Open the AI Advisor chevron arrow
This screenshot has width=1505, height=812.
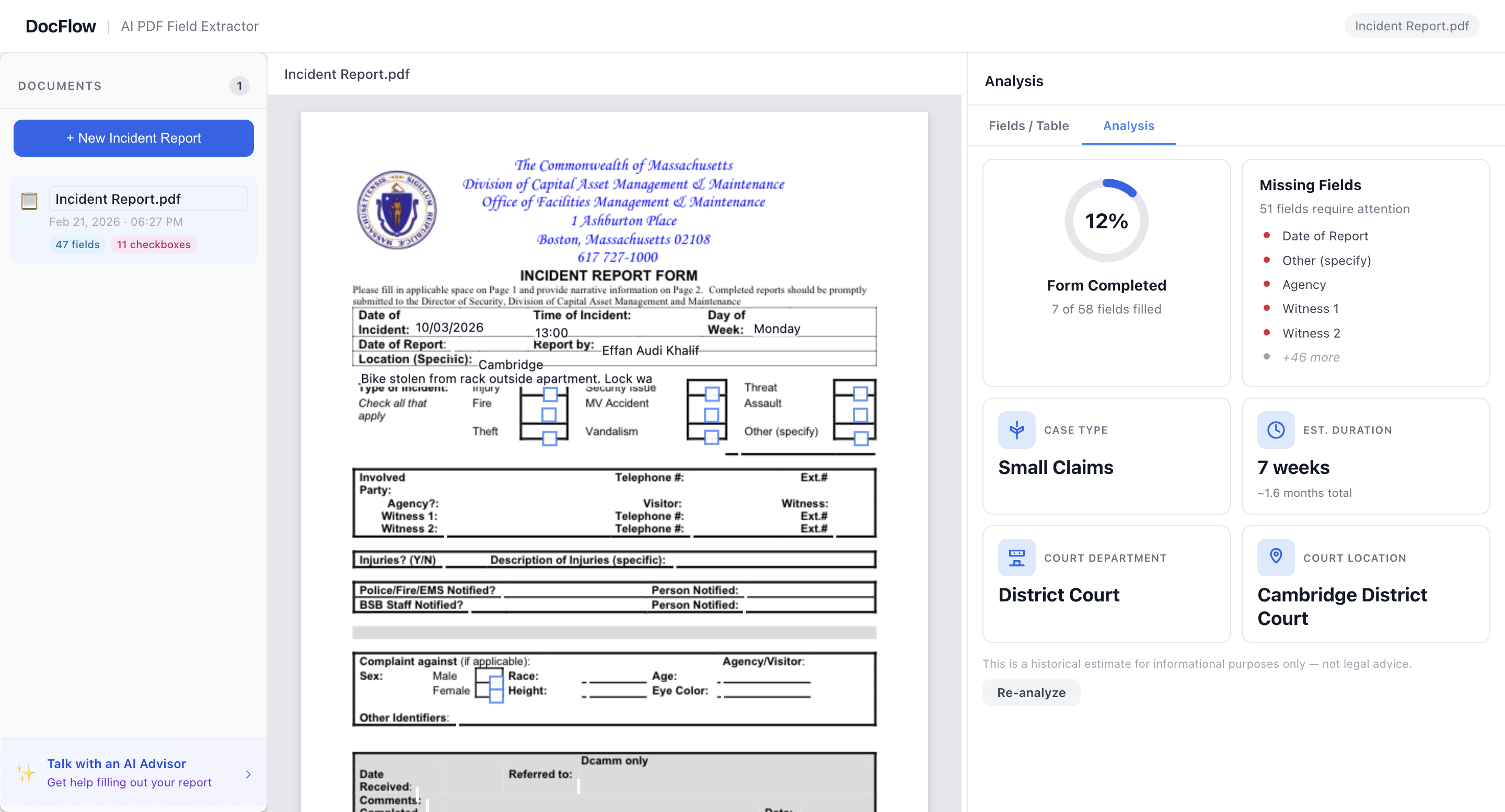(x=248, y=773)
